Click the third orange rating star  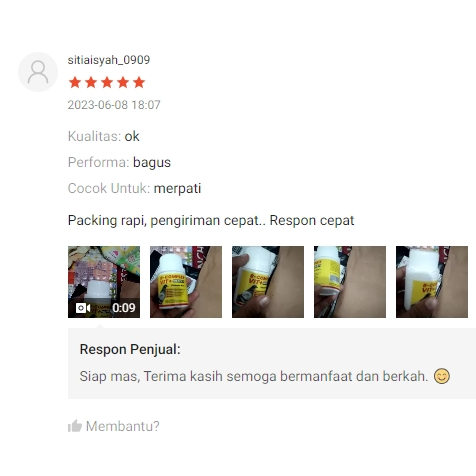pyautogui.click(x=107, y=82)
